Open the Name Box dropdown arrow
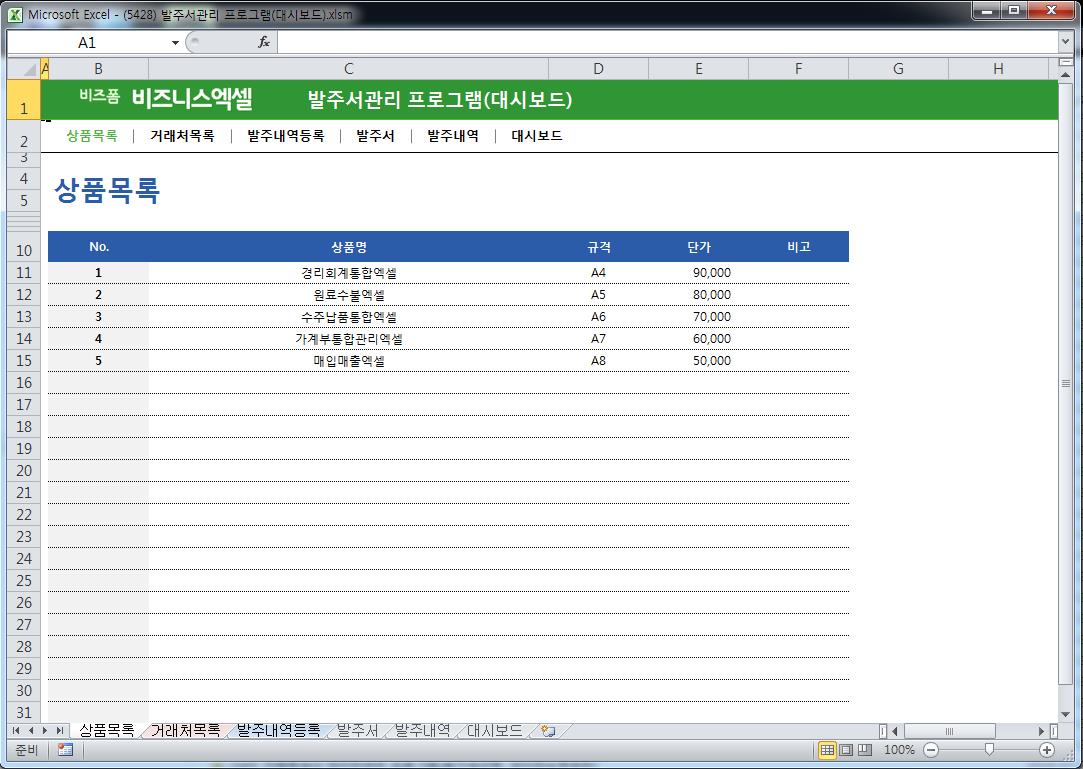This screenshot has width=1083, height=769. pos(175,43)
